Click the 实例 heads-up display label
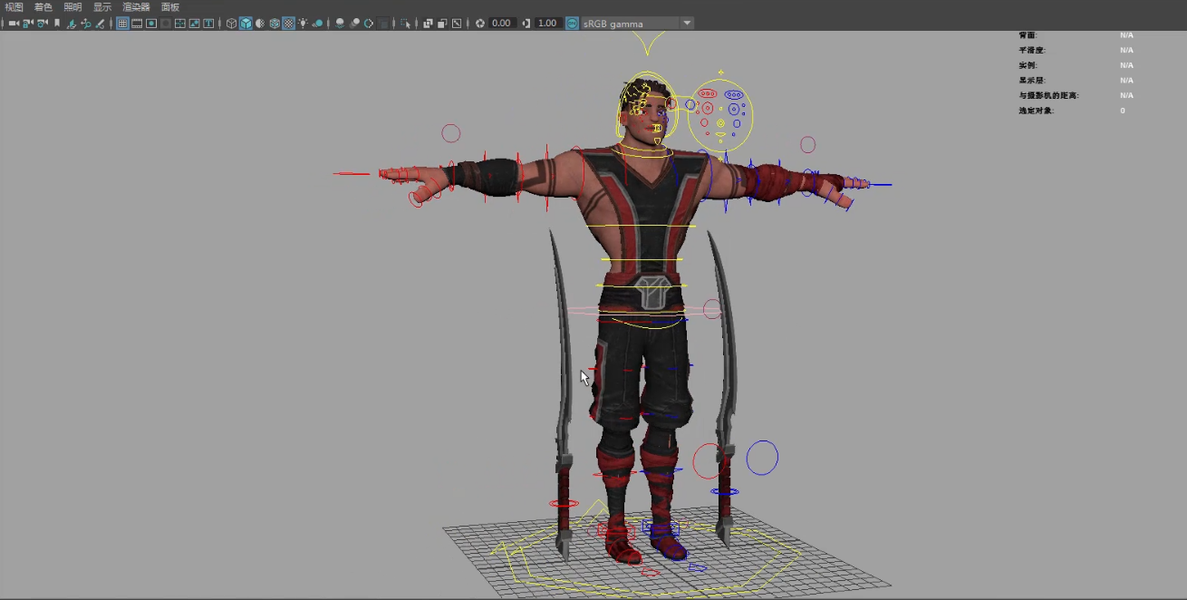Screen dimensions: 1187x600 click(x=1027, y=65)
